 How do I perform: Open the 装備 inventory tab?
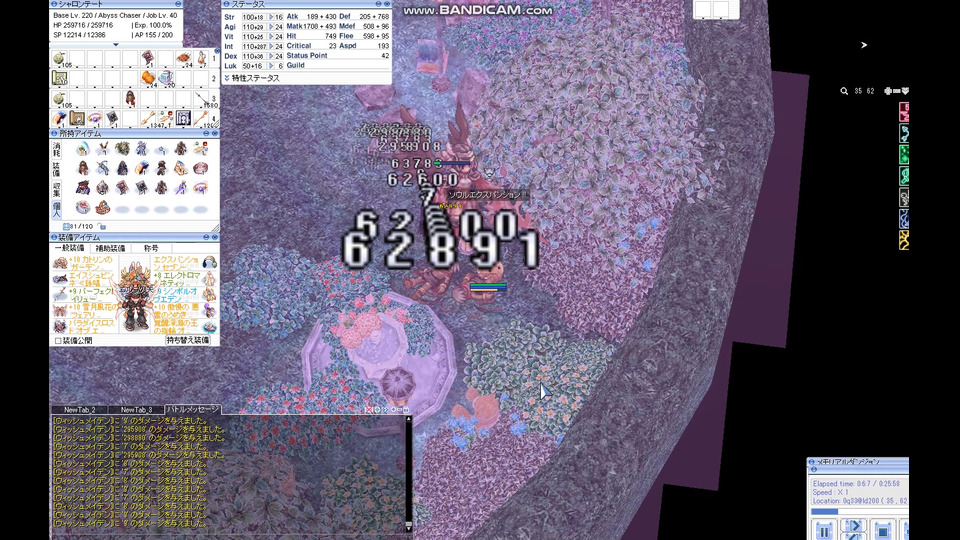click(x=57, y=169)
